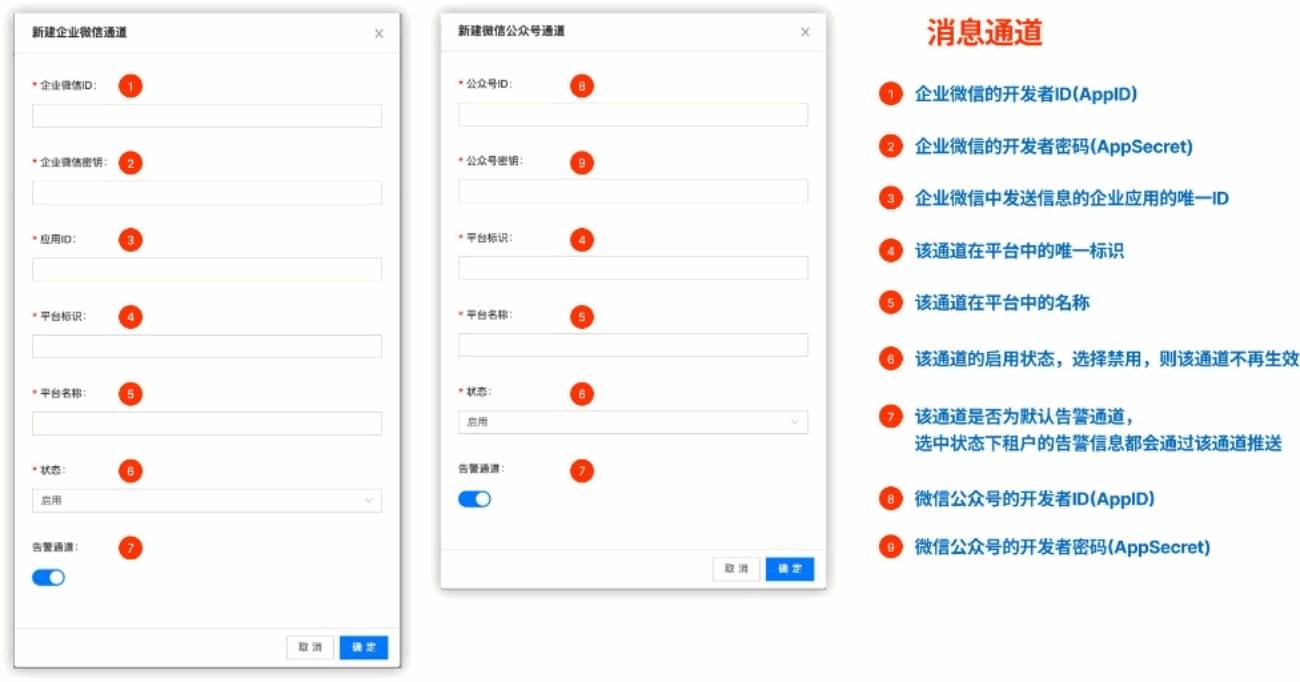Click the 企业微信ID input field
This screenshot has height=682, width=1300.
207,116
